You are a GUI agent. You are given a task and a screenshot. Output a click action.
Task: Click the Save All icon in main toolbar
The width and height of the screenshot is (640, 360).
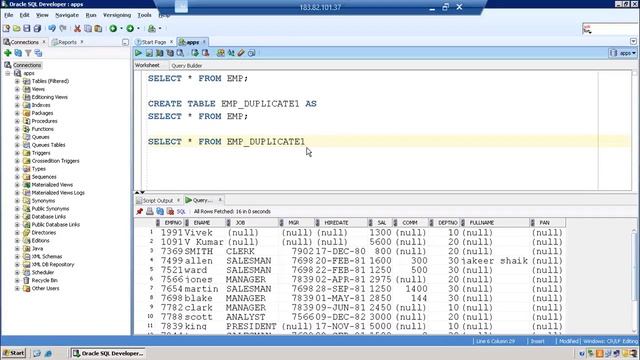pyautogui.click(x=37, y=29)
